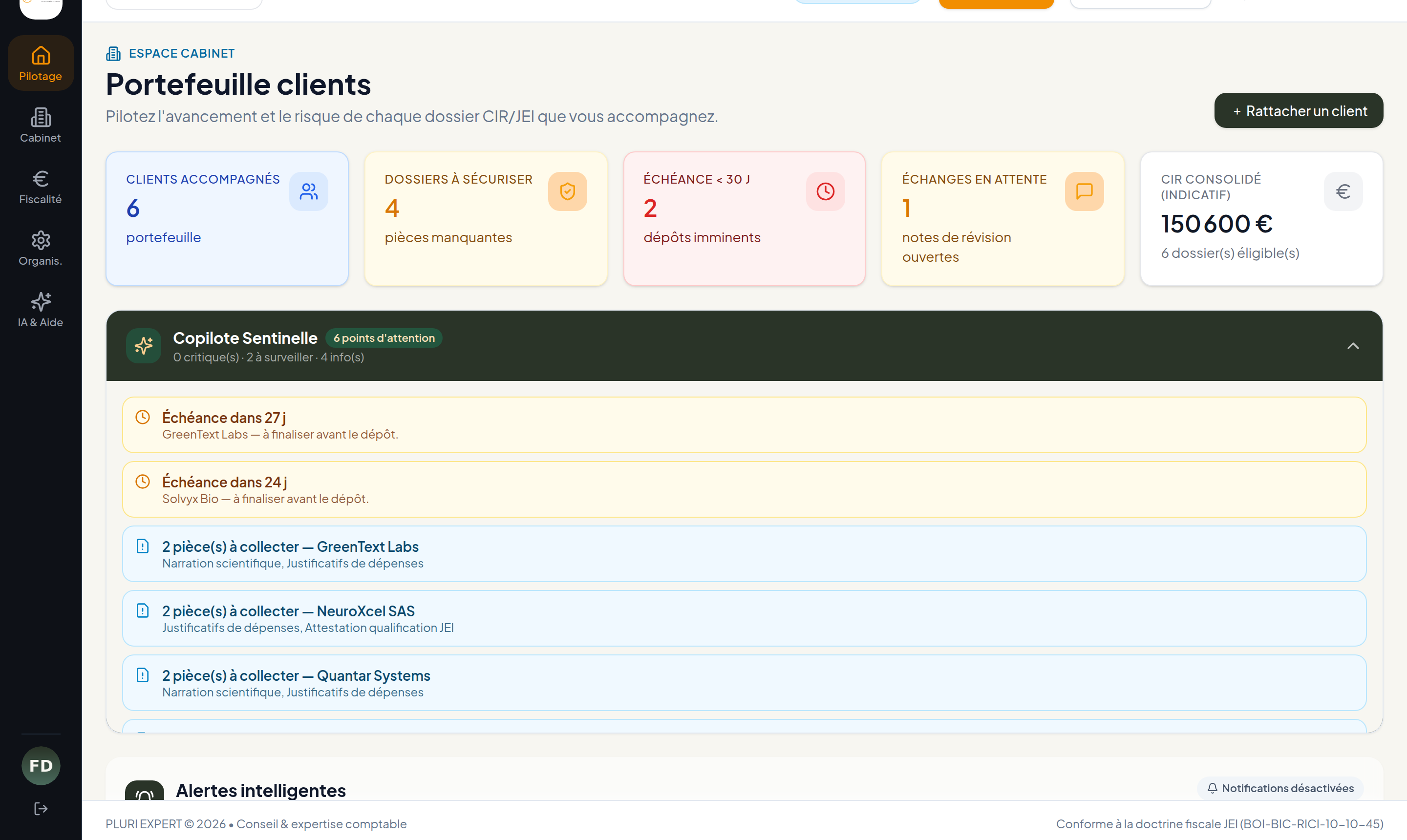Image resolution: width=1407 pixels, height=840 pixels.
Task: Click the Alertes intelligentes icon
Action: 145,791
